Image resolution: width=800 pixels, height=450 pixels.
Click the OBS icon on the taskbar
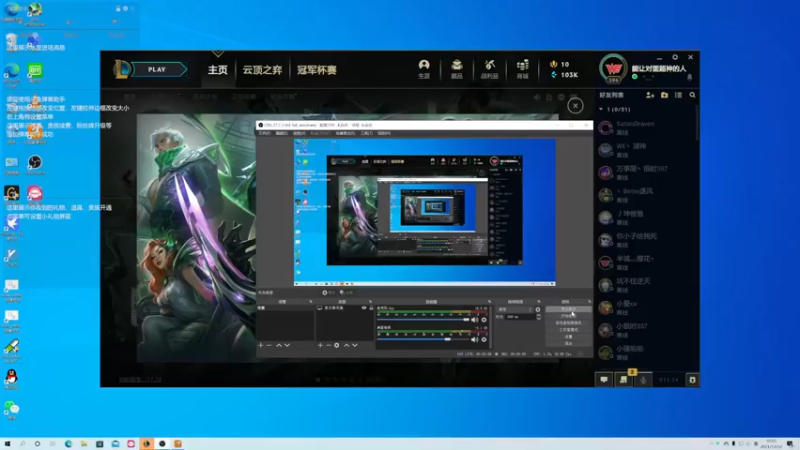tap(162, 444)
